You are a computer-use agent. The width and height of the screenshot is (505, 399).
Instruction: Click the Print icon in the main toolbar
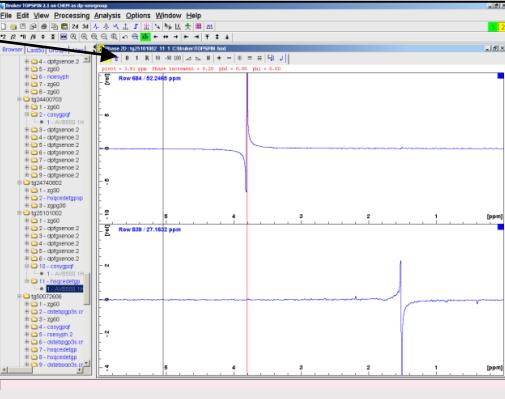pyautogui.click(x=44, y=26)
